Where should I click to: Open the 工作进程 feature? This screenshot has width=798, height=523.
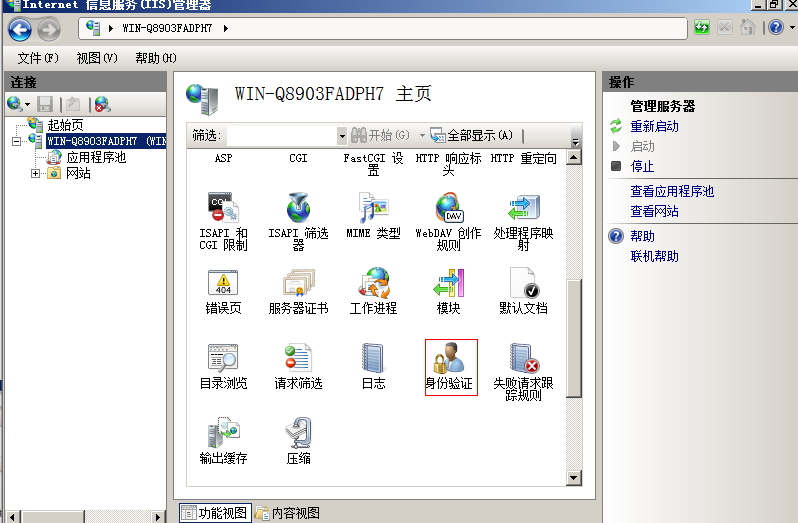[373, 290]
